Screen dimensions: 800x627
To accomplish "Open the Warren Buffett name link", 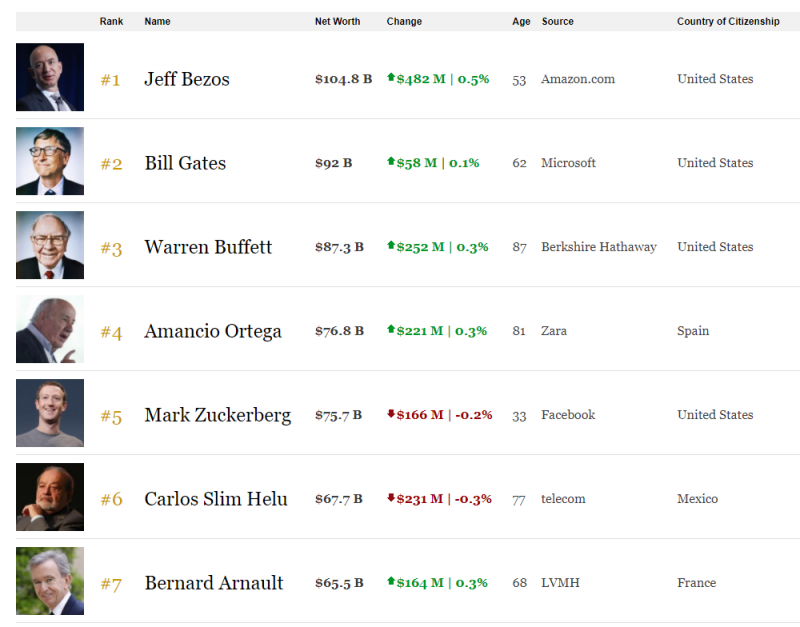I will [208, 247].
